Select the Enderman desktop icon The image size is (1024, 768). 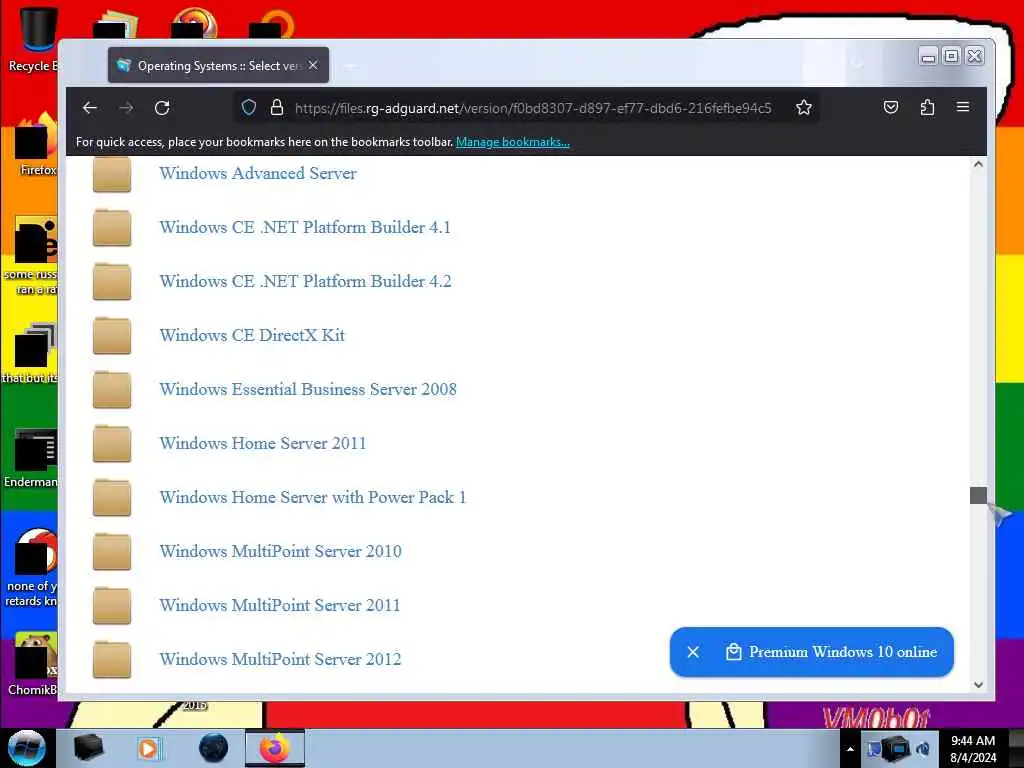31,458
